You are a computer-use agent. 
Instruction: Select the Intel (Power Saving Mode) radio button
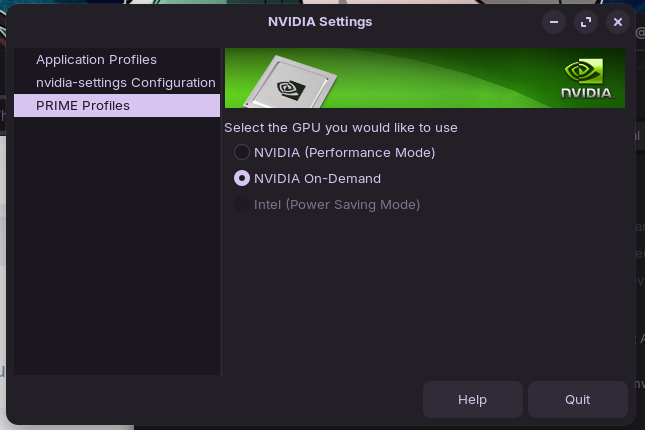tap(242, 205)
